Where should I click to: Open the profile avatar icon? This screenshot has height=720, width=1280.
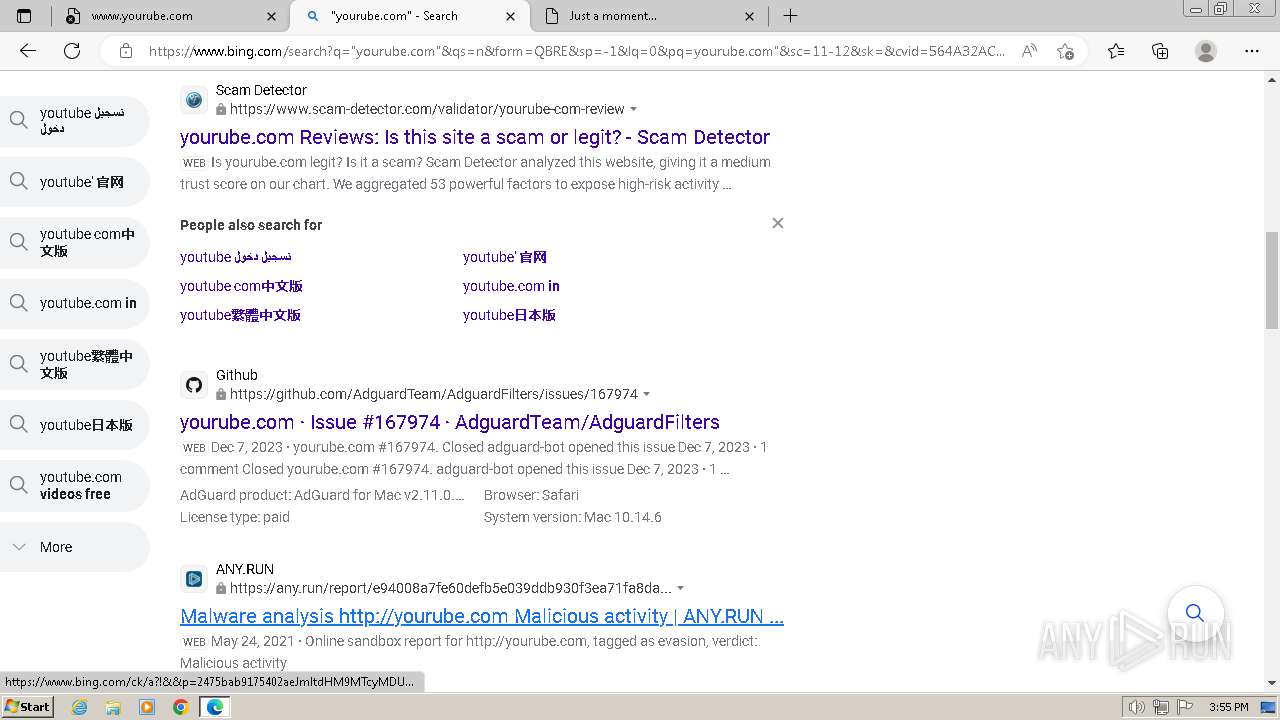pos(1206,51)
